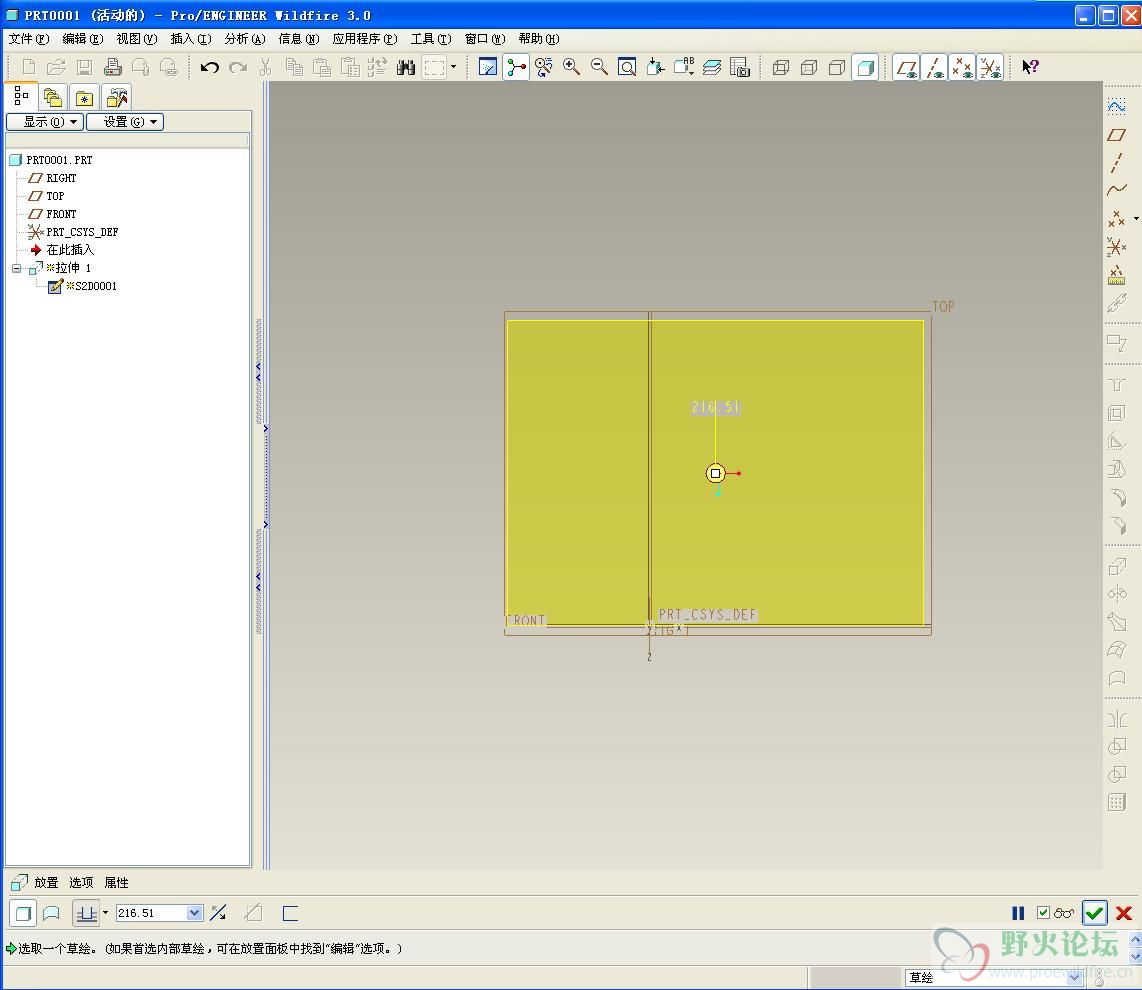Select the Favorites tab
This screenshot has height=990, width=1142.
tap(84, 98)
